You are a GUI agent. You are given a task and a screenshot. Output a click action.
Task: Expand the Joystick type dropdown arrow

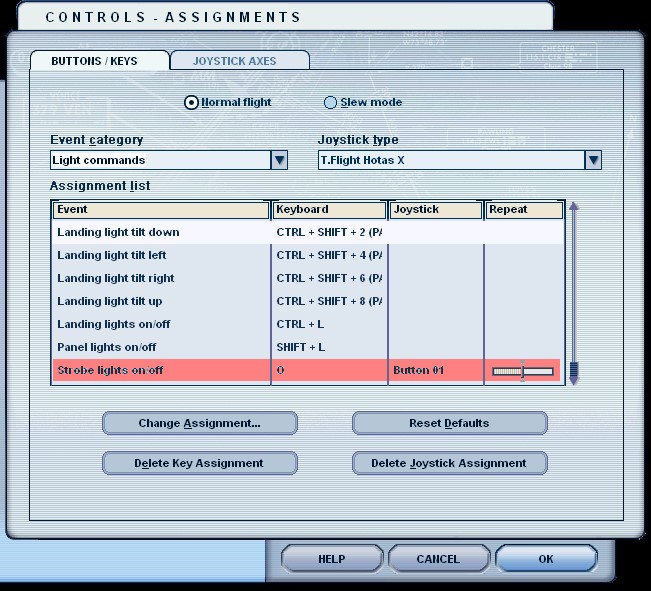pyautogui.click(x=593, y=160)
